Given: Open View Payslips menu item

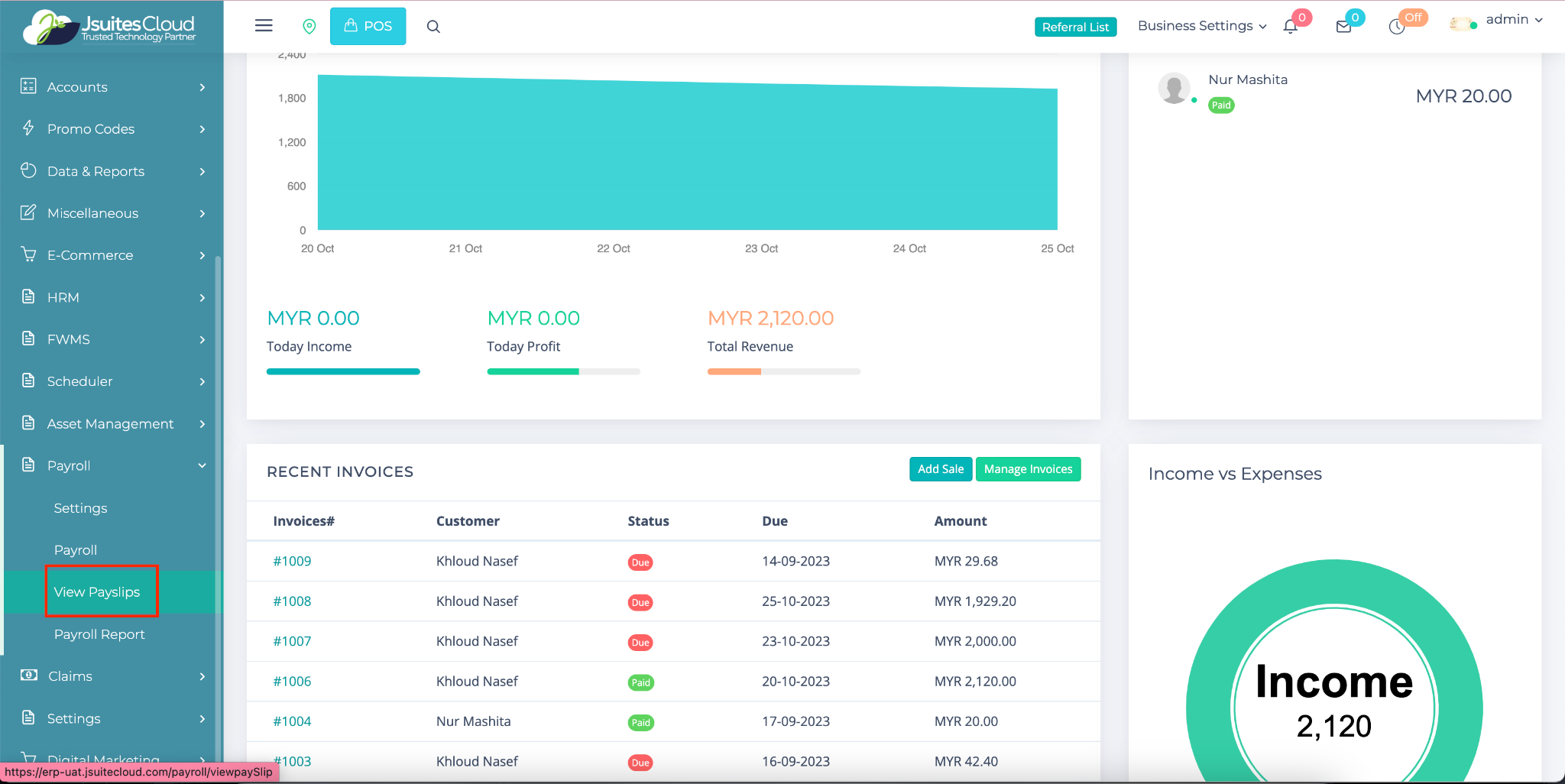Looking at the screenshot, I should click(x=97, y=592).
